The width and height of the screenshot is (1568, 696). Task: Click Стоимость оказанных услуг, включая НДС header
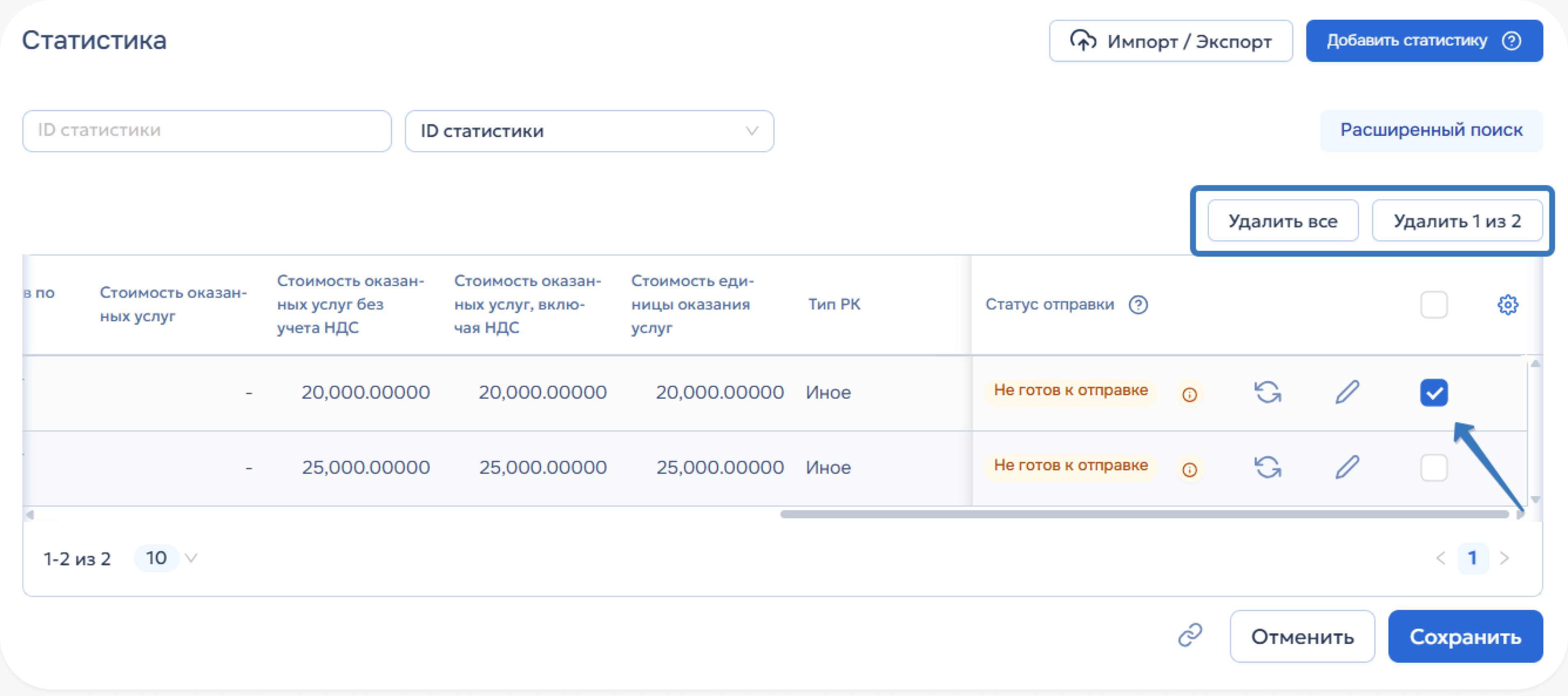coord(528,304)
